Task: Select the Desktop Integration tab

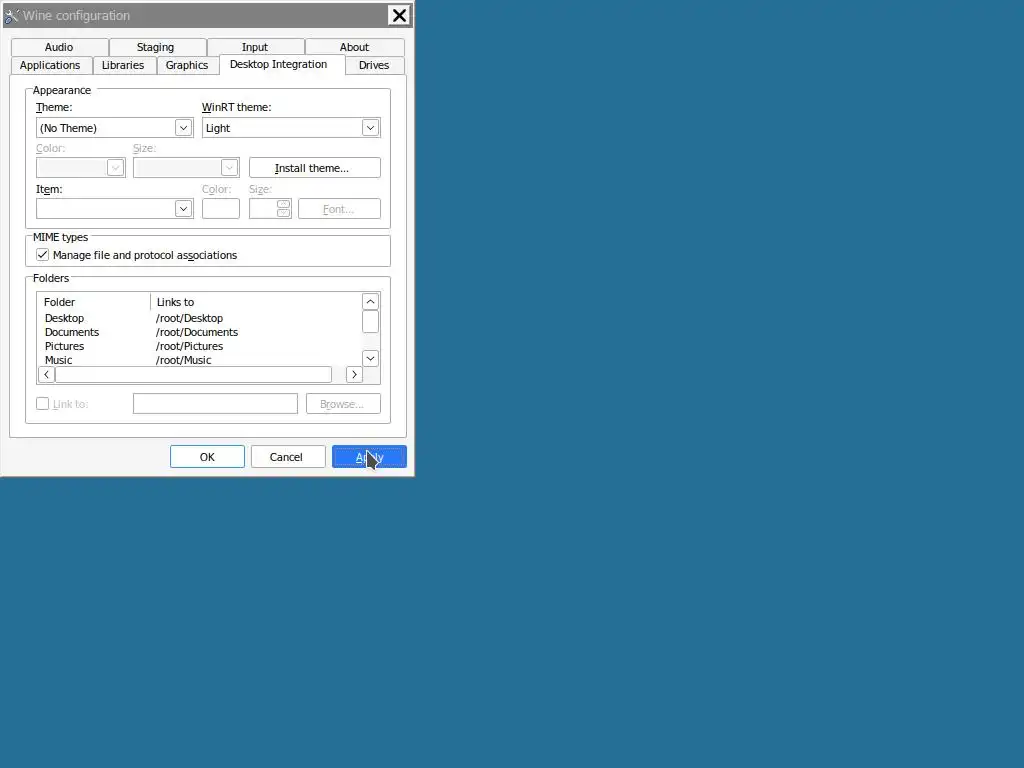Action: (x=279, y=64)
